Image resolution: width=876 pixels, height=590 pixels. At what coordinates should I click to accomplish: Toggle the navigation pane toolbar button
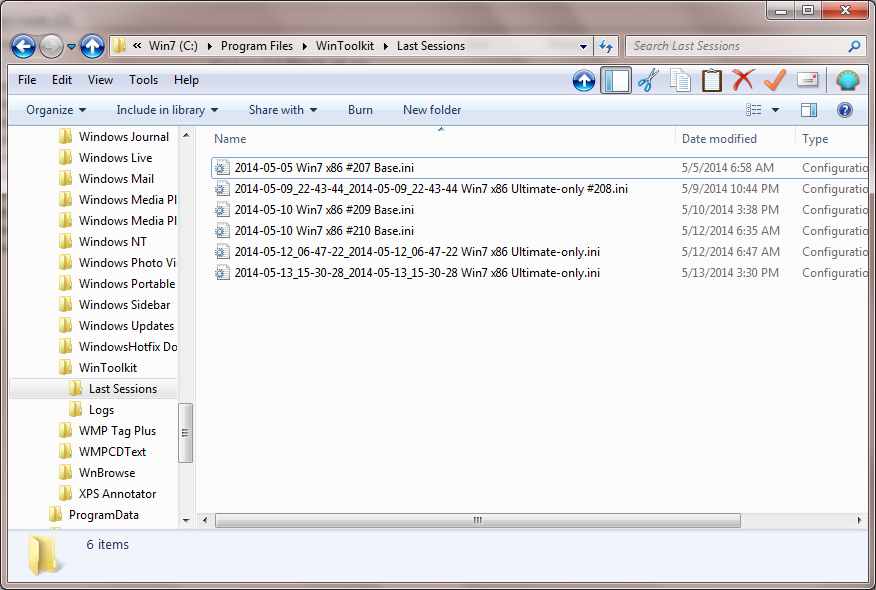pos(616,80)
